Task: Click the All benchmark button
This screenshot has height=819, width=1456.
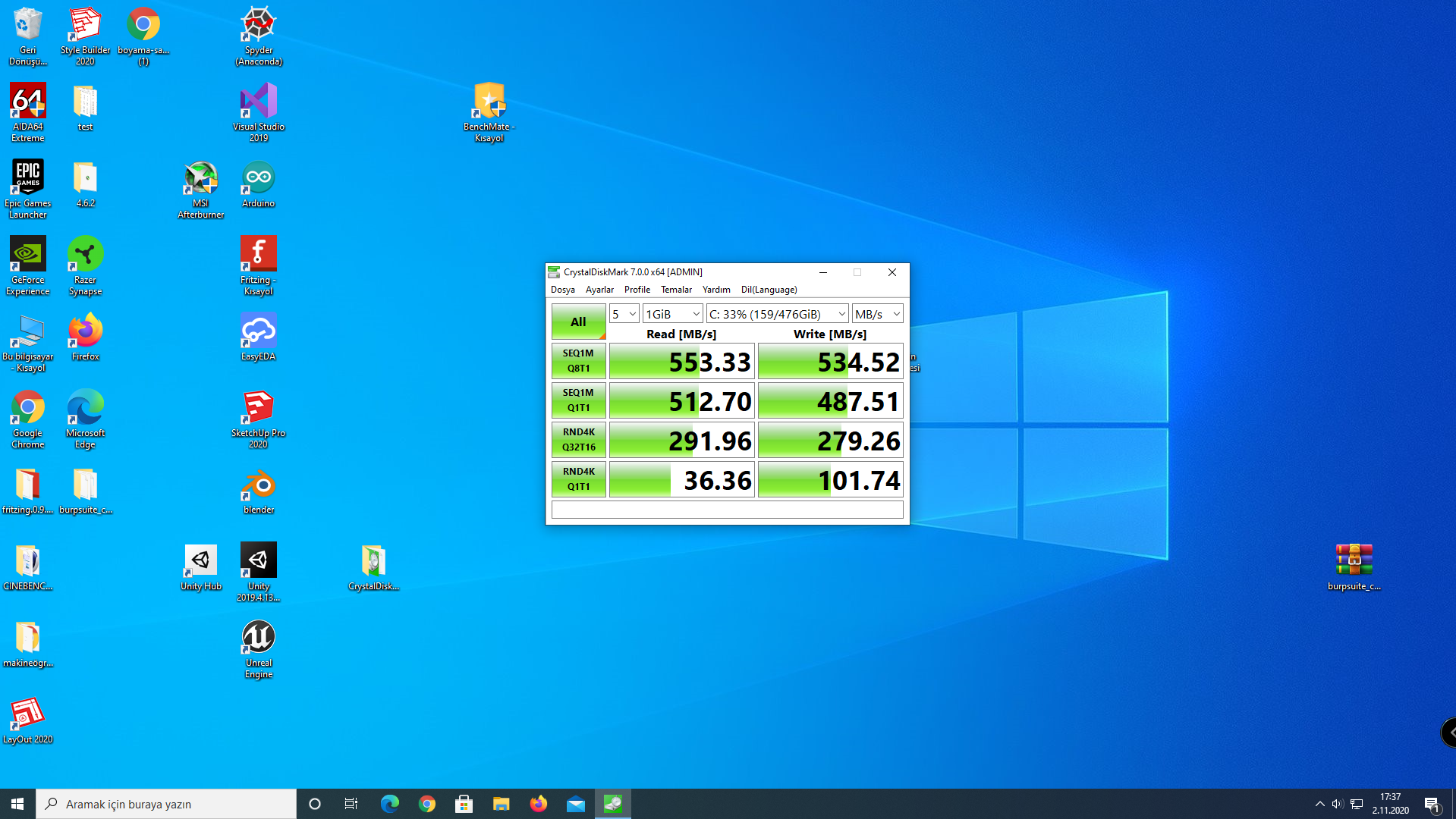Action: 577,322
